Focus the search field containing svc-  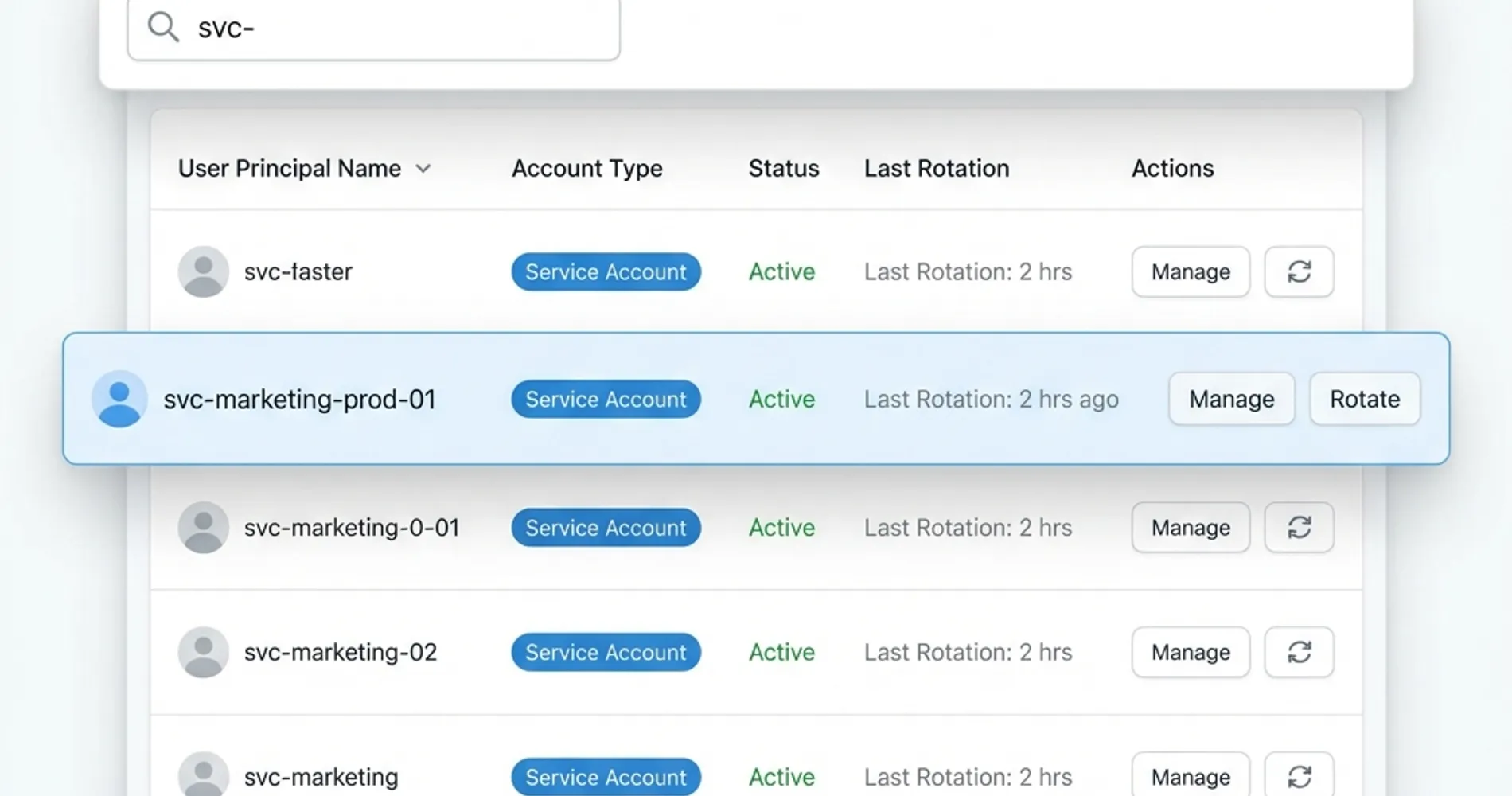tap(398, 29)
